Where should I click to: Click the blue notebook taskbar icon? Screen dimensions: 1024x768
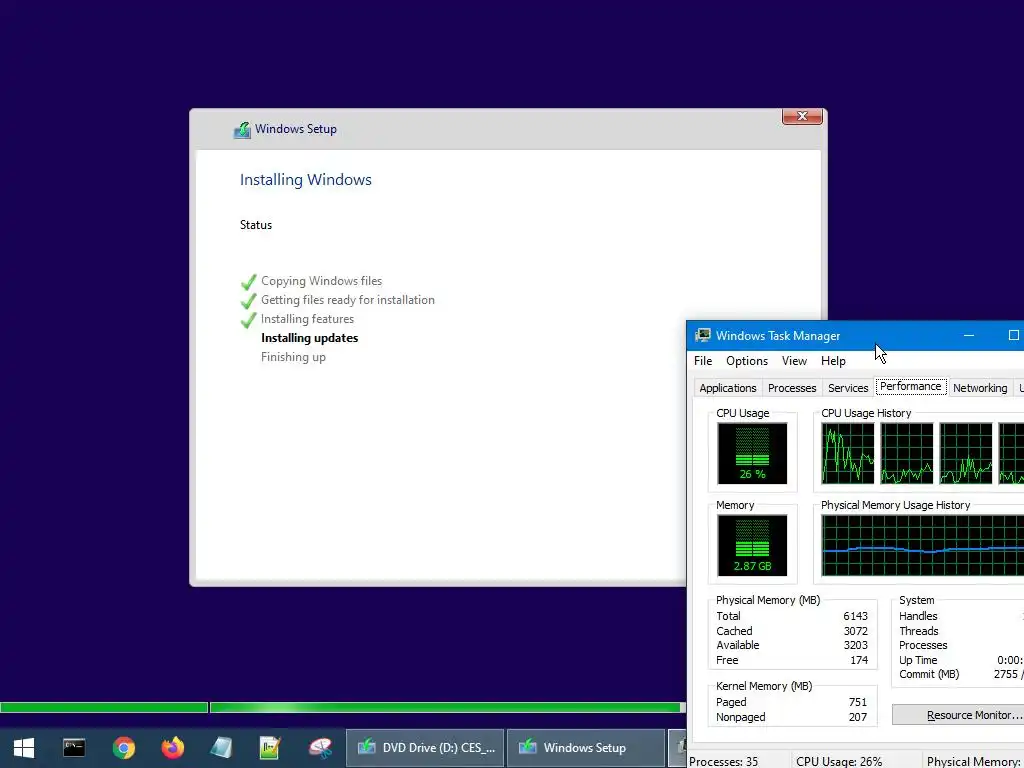[221, 748]
